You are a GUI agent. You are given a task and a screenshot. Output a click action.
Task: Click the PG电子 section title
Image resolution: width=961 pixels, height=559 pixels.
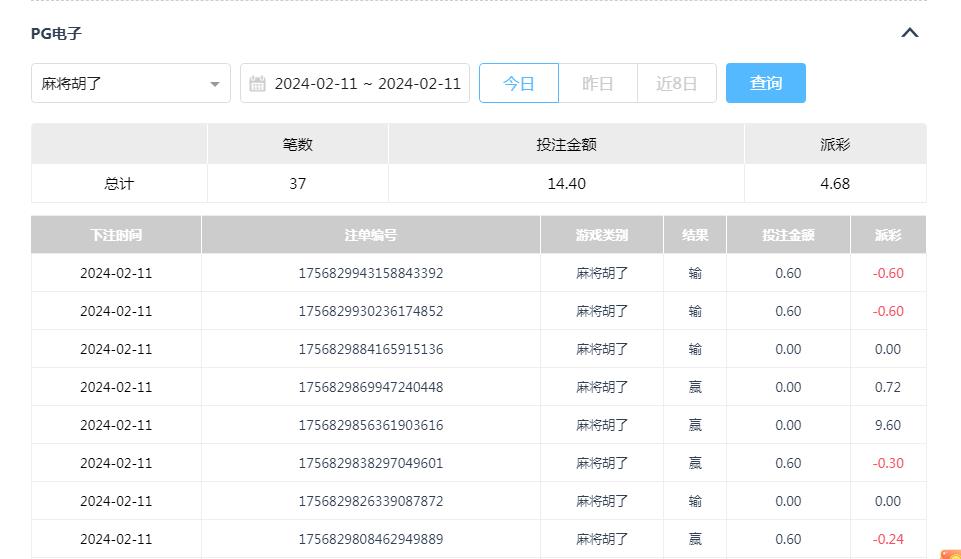click(56, 34)
